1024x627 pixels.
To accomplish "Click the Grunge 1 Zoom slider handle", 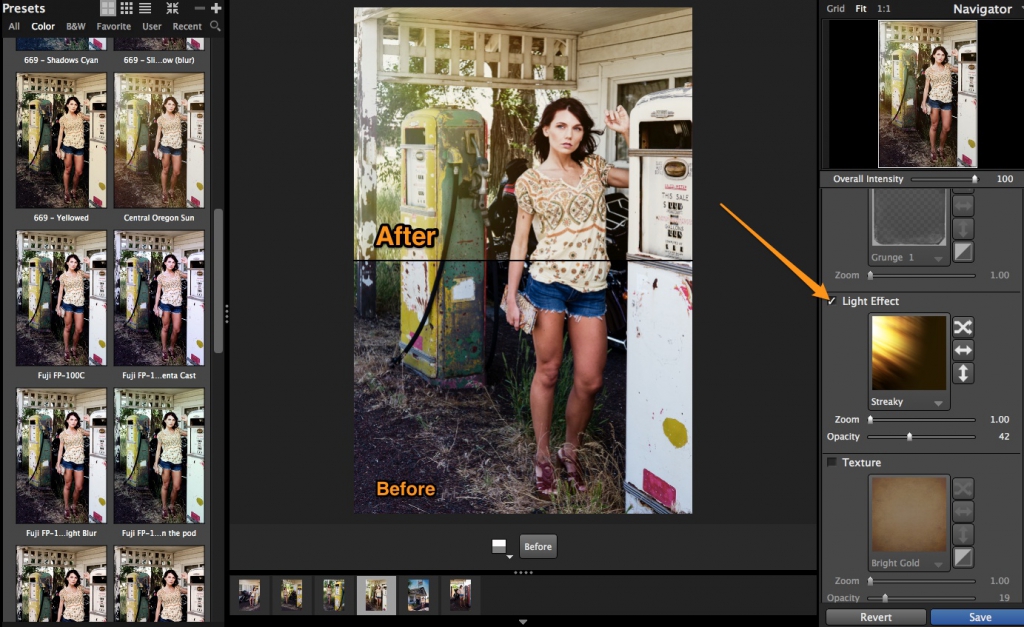I will click(x=870, y=275).
